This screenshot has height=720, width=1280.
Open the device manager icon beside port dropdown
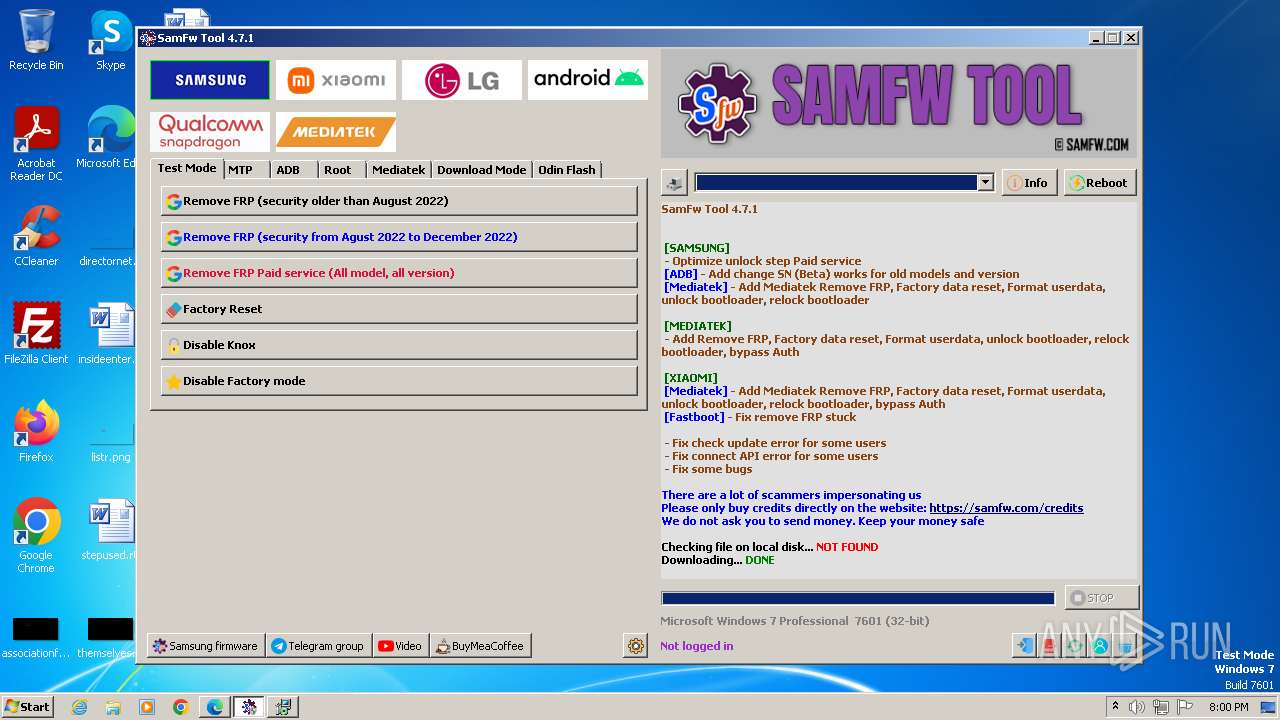[674, 183]
